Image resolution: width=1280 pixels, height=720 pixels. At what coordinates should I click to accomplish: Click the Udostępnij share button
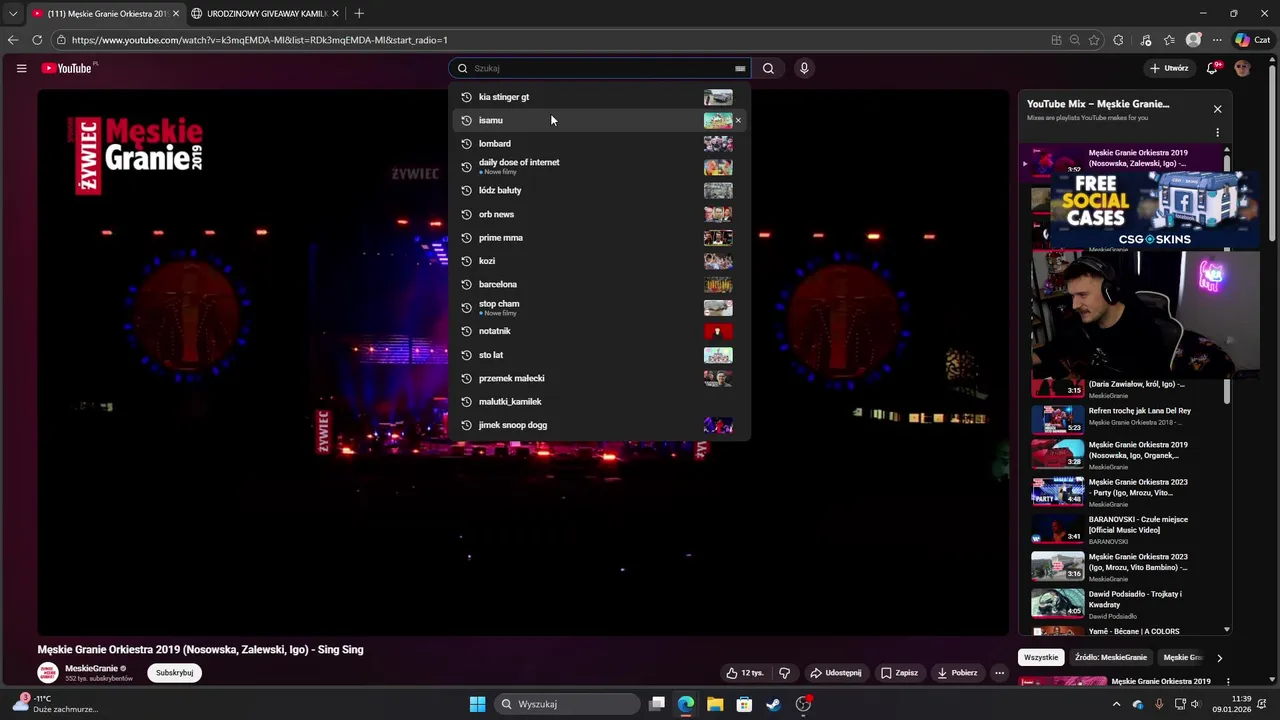[x=835, y=673]
